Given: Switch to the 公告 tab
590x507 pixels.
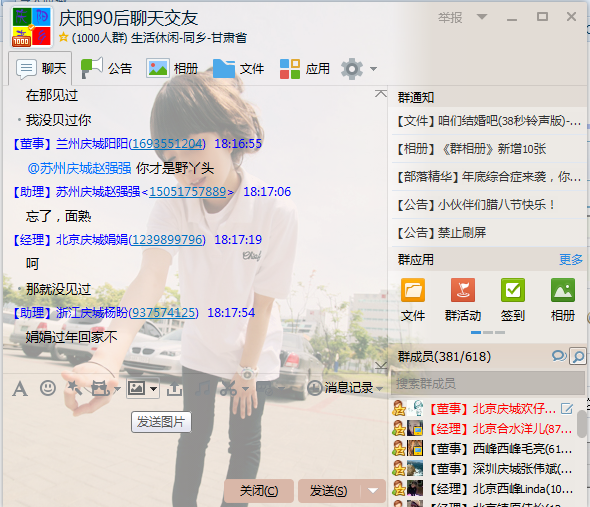Looking at the screenshot, I should click(x=106, y=69).
